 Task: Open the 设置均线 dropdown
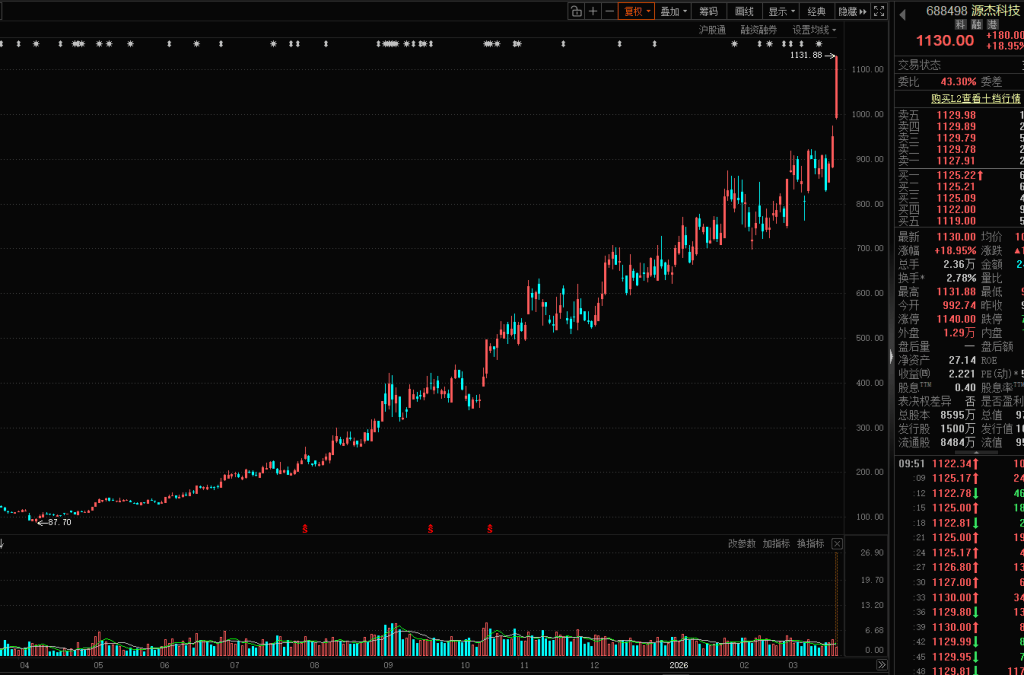click(814, 30)
